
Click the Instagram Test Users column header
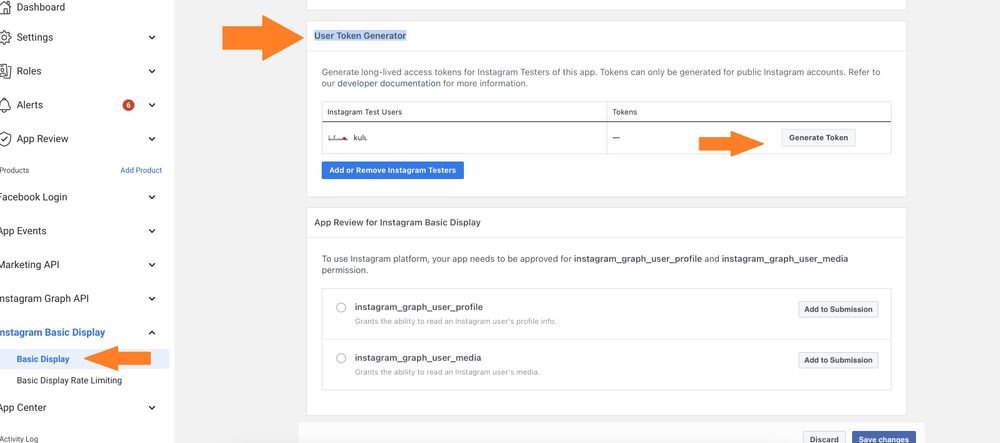(x=364, y=112)
